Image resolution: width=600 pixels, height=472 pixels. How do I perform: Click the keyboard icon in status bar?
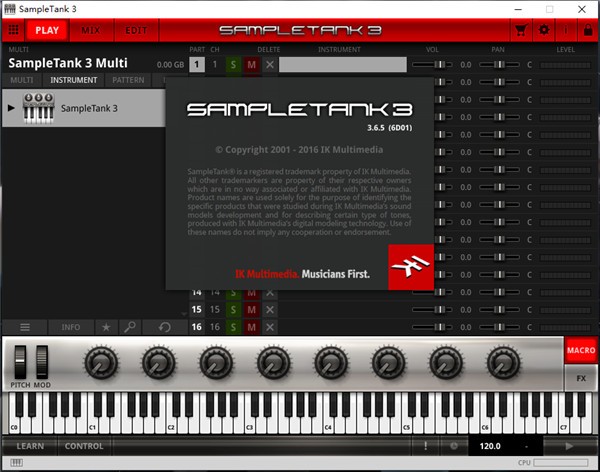16,462
